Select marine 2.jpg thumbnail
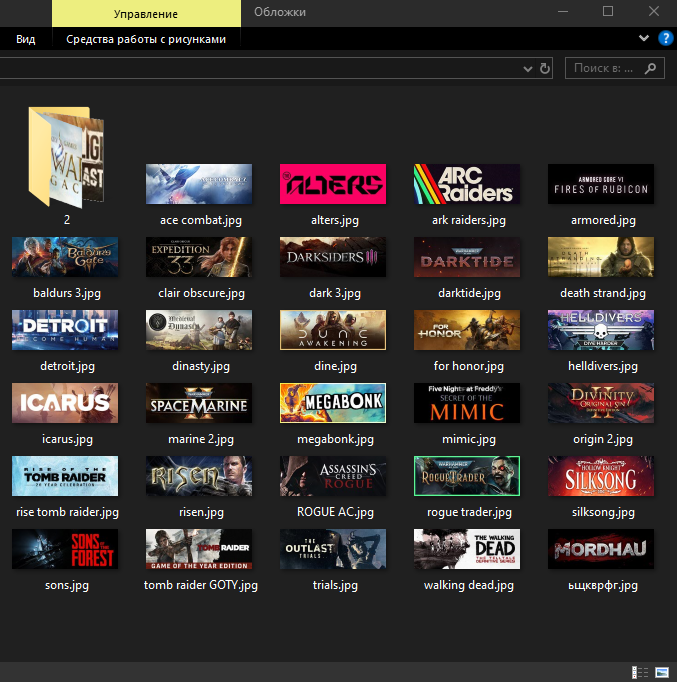This screenshot has width=677, height=682. [199, 403]
